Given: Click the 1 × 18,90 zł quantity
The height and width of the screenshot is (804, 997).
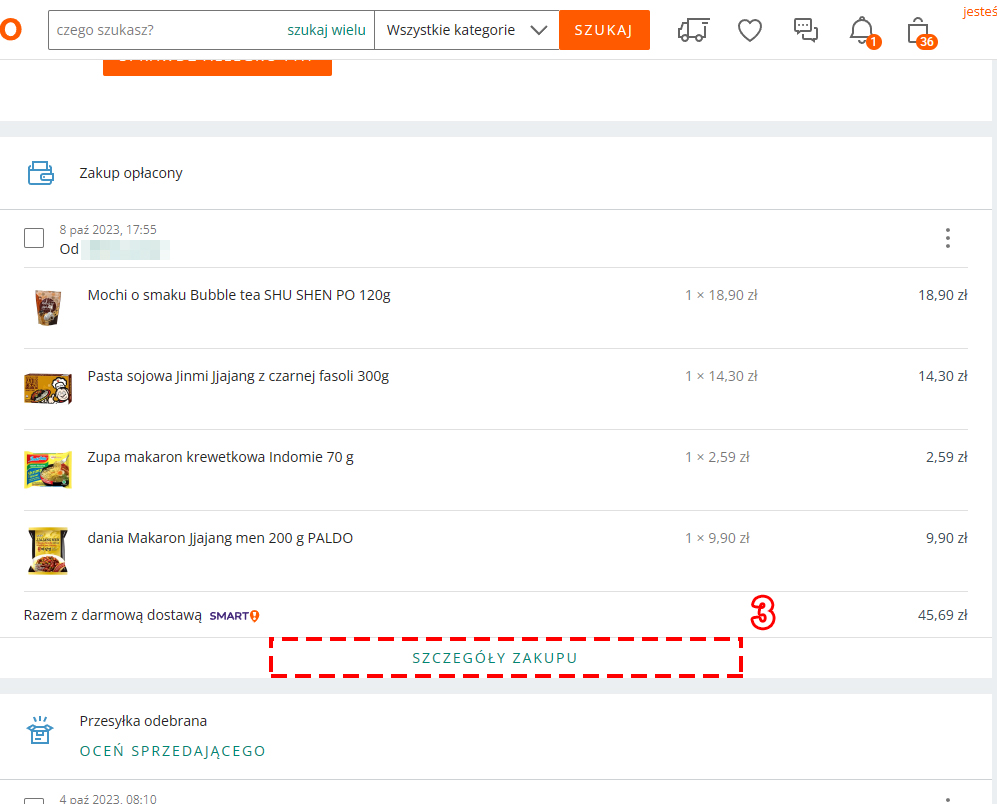Looking at the screenshot, I should point(721,295).
